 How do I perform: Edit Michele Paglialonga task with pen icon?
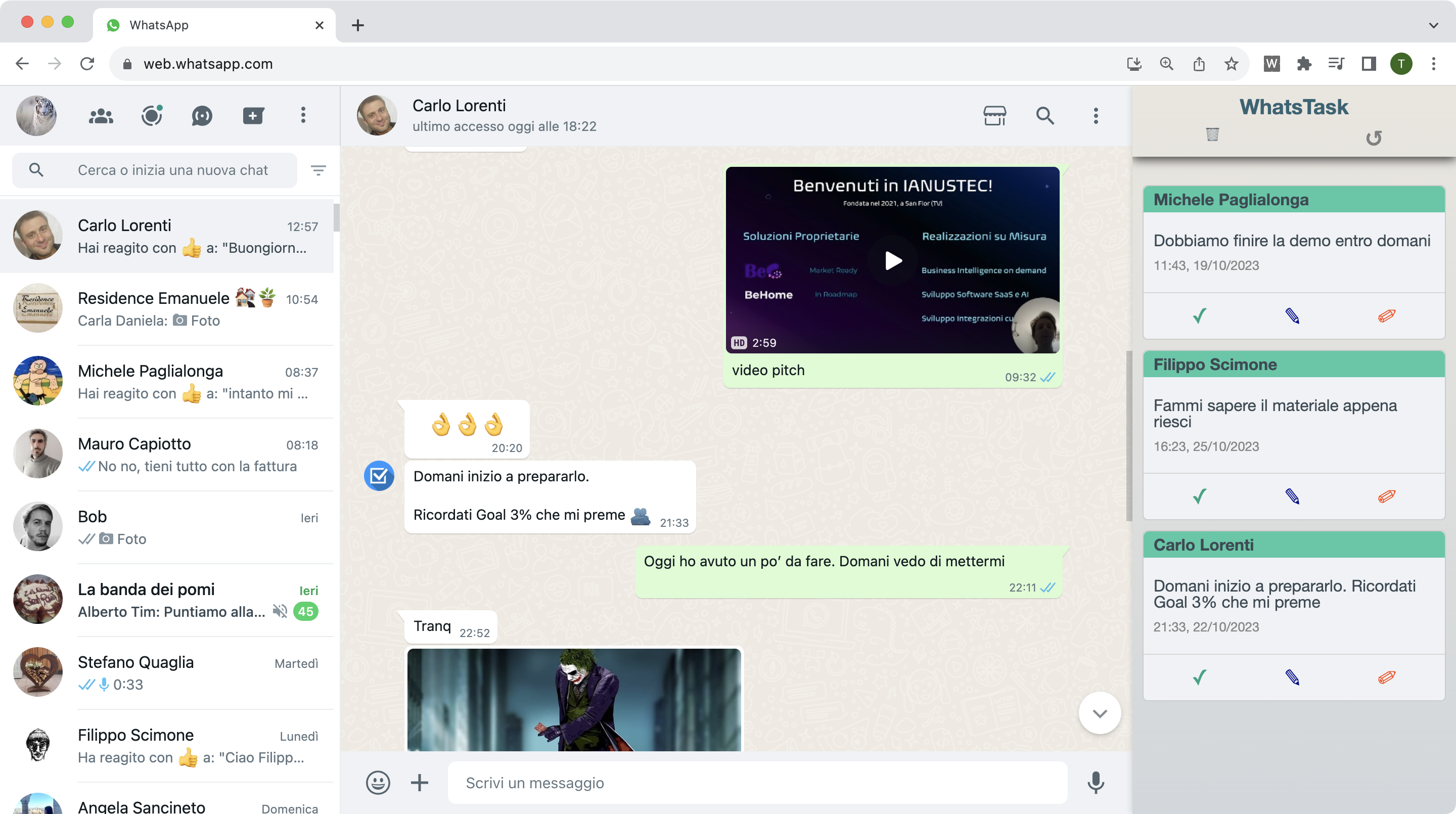[1292, 315]
